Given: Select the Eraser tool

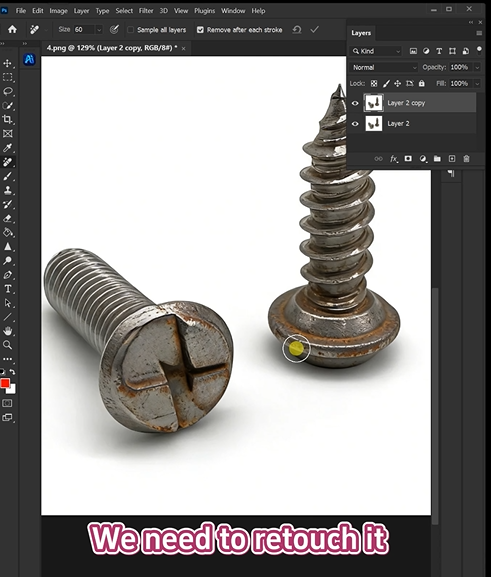Looking at the screenshot, I should (x=7, y=218).
